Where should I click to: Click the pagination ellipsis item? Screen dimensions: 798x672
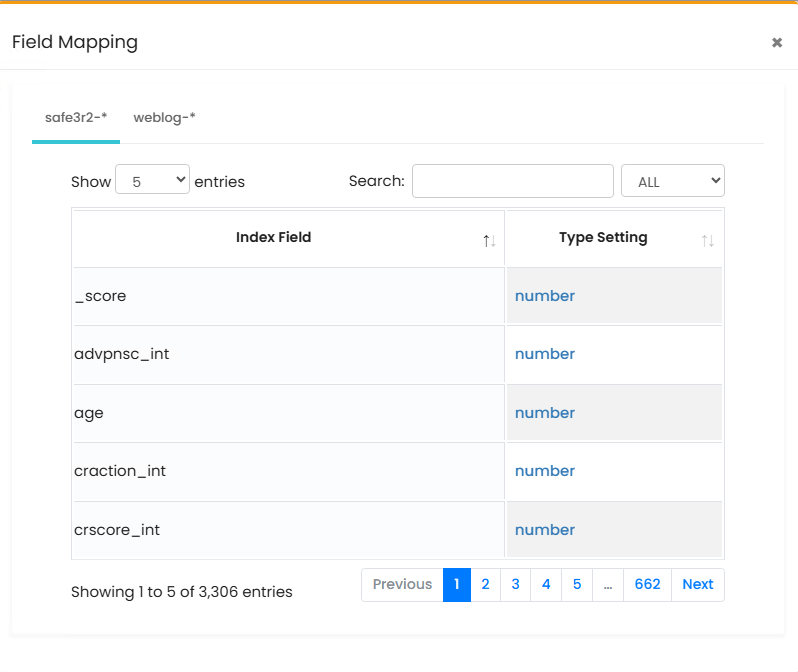[608, 584]
